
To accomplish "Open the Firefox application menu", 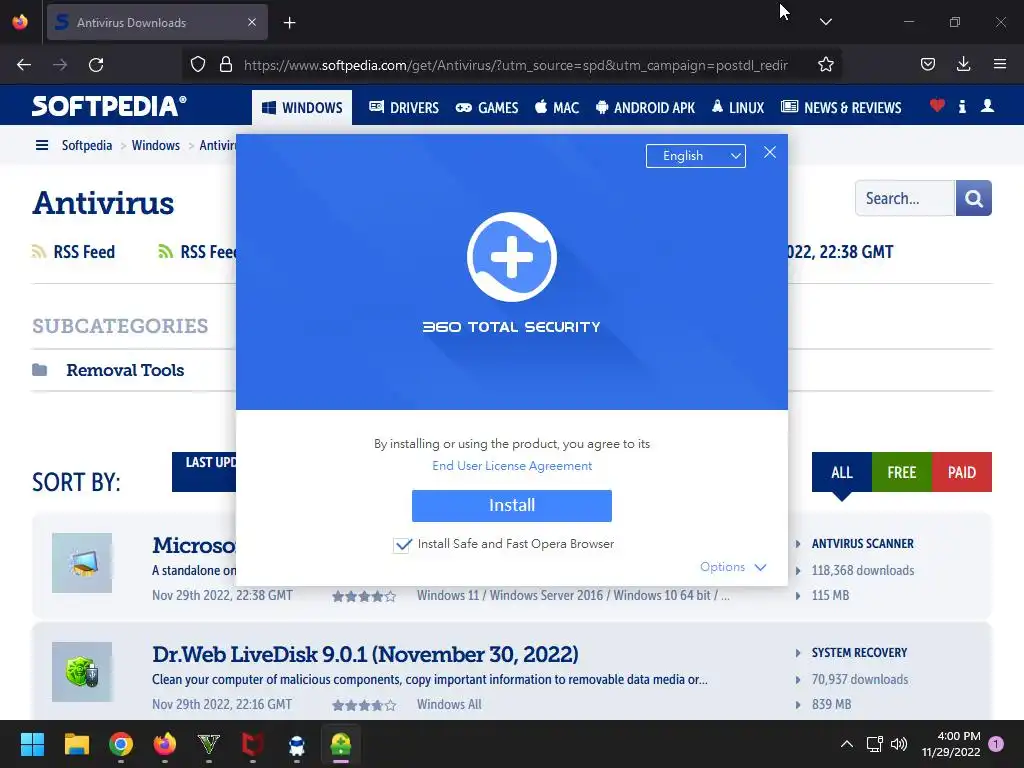I will [x=1000, y=64].
